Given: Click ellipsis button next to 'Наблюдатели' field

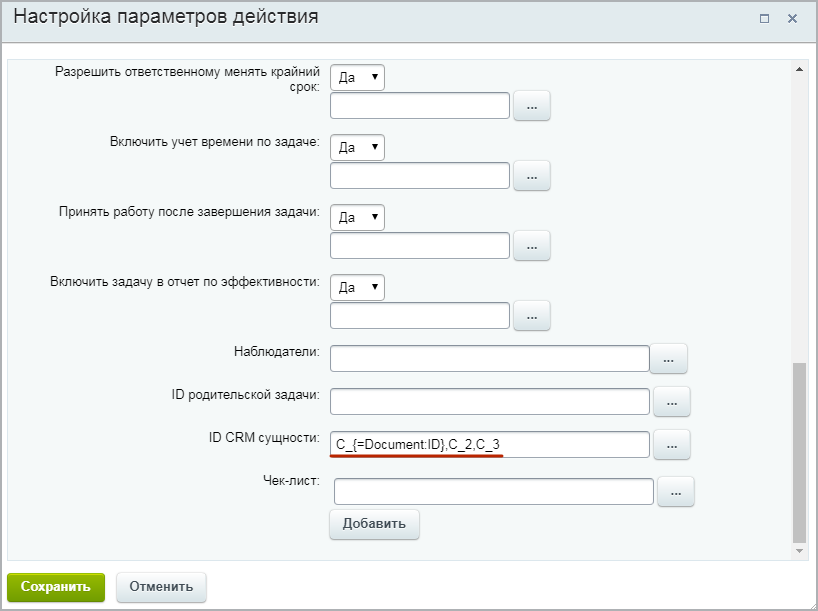Looking at the screenshot, I should pyautogui.click(x=668, y=358).
